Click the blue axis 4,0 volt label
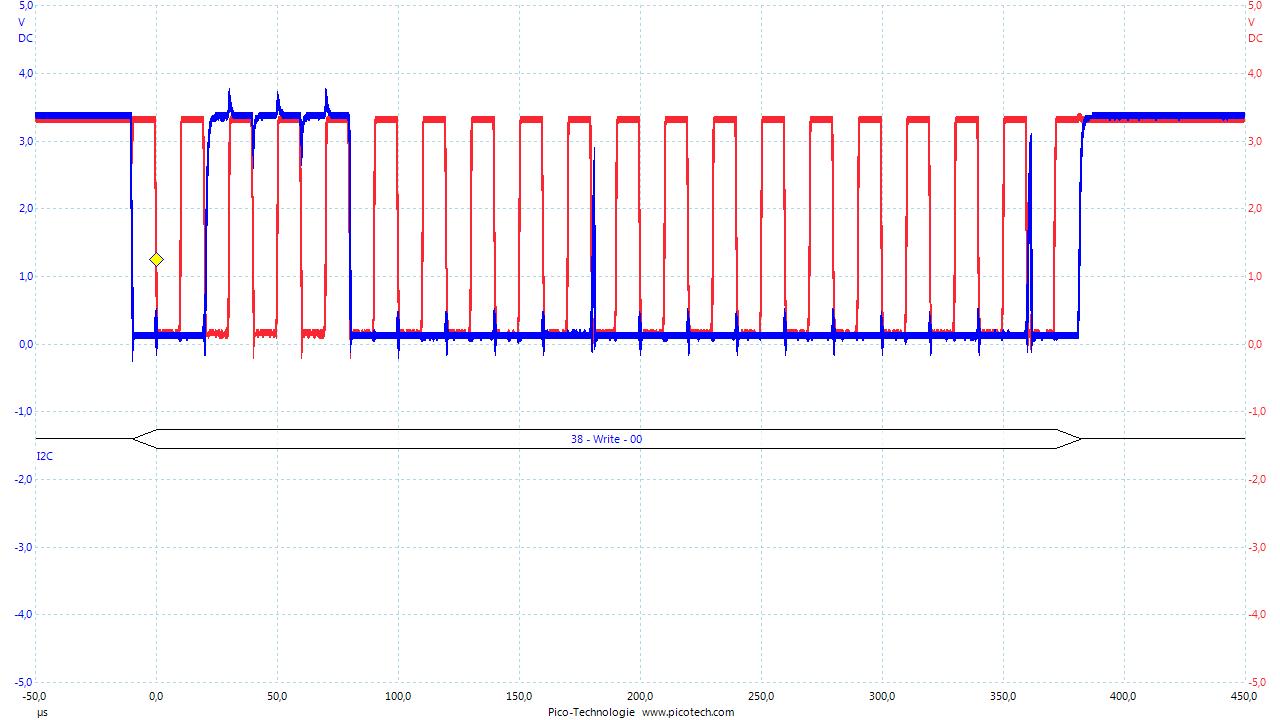The height and width of the screenshot is (720, 1280). coord(26,73)
